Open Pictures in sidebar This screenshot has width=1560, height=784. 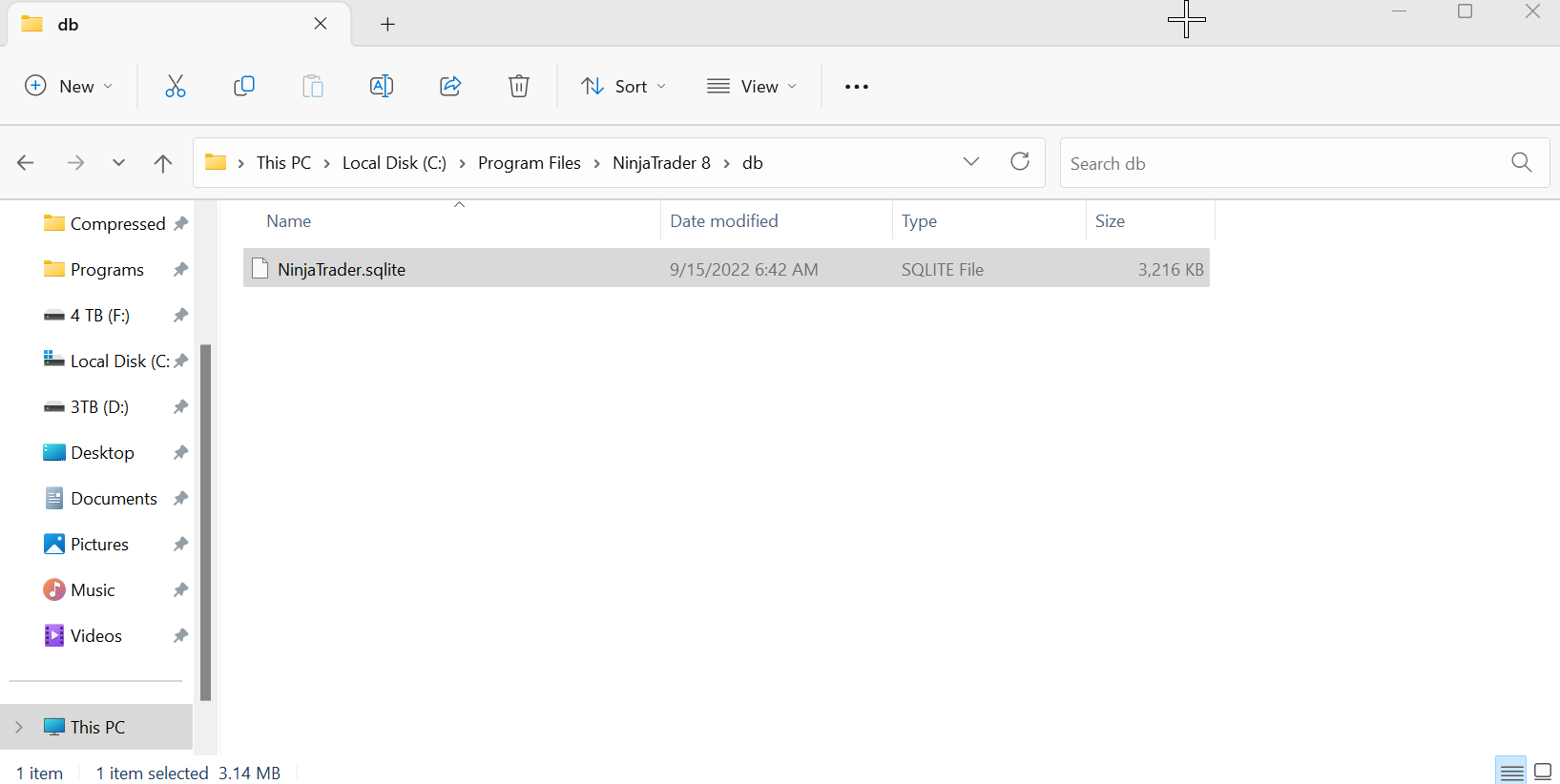click(x=99, y=545)
